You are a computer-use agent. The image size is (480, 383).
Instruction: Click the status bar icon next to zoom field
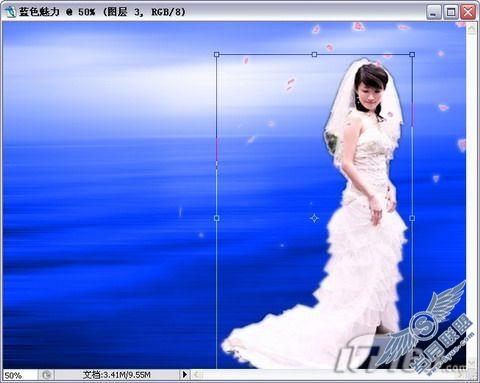[46, 375]
